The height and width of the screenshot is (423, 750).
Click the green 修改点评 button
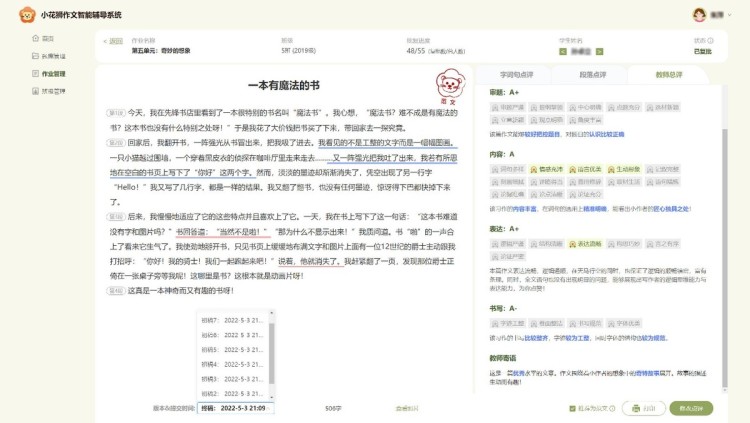click(x=690, y=408)
